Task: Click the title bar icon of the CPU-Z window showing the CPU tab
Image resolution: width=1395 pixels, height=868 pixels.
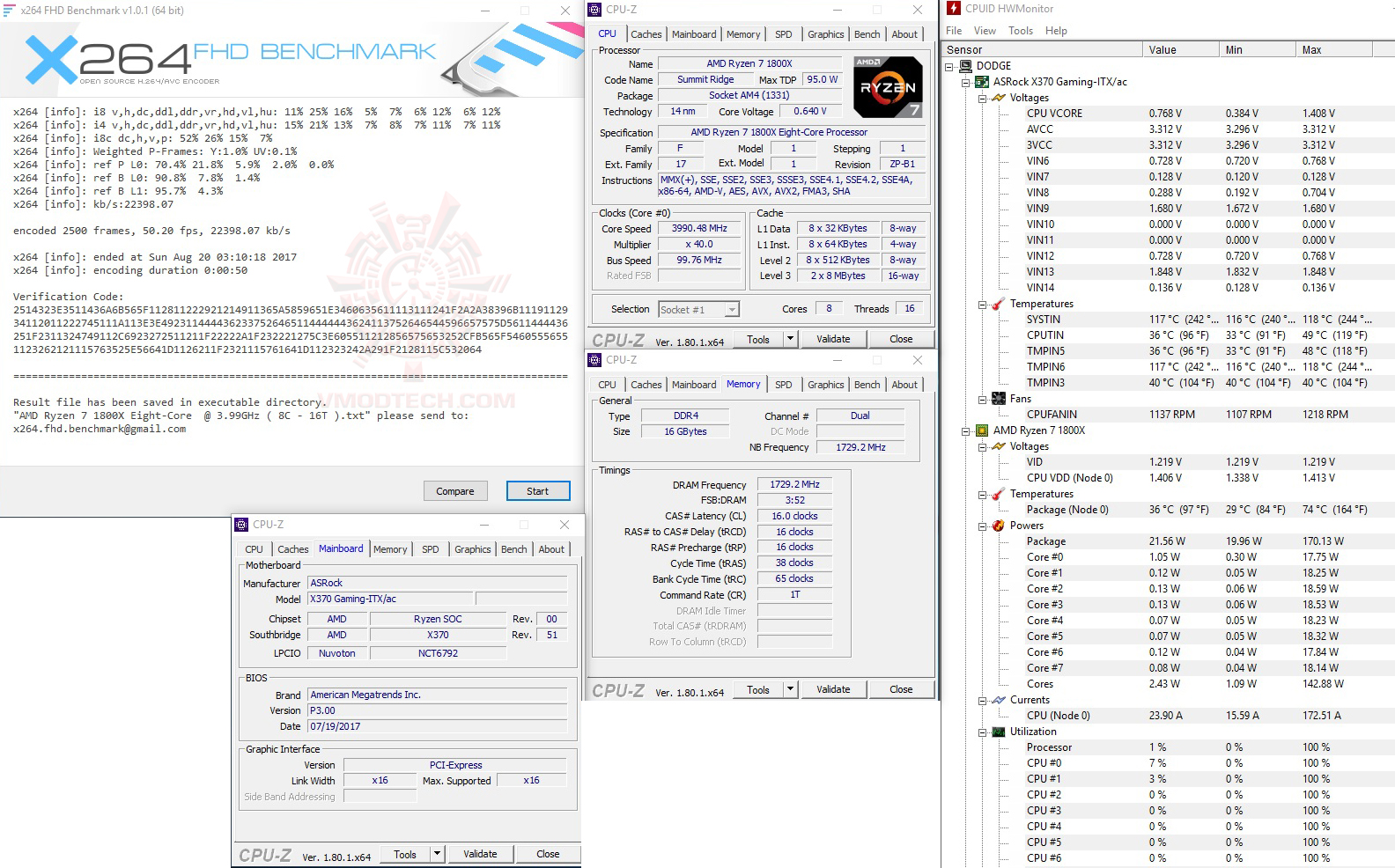Action: [x=595, y=10]
